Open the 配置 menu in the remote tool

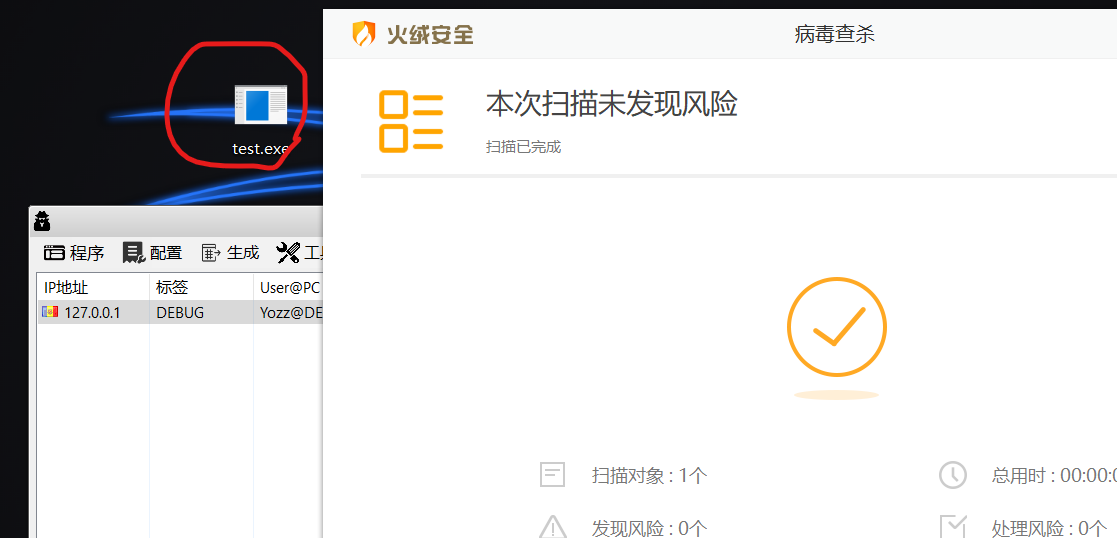click(152, 252)
